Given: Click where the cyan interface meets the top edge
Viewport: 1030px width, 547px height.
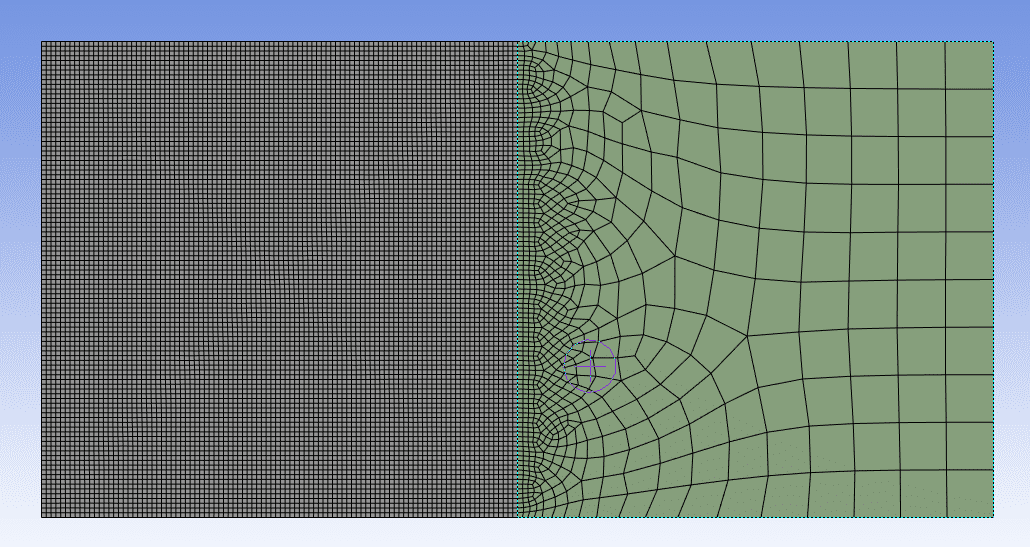Looking at the screenshot, I should (518, 41).
